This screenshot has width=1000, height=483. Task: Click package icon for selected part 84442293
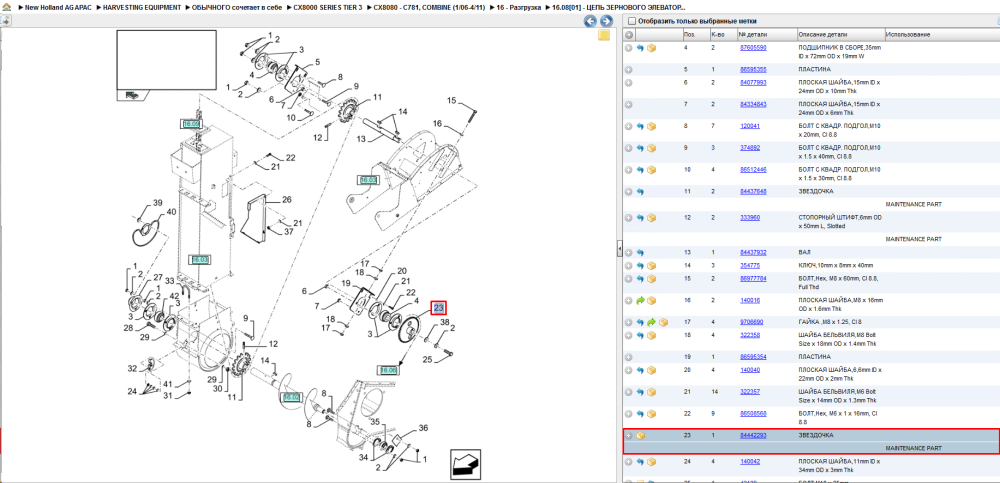pyautogui.click(x=640, y=436)
